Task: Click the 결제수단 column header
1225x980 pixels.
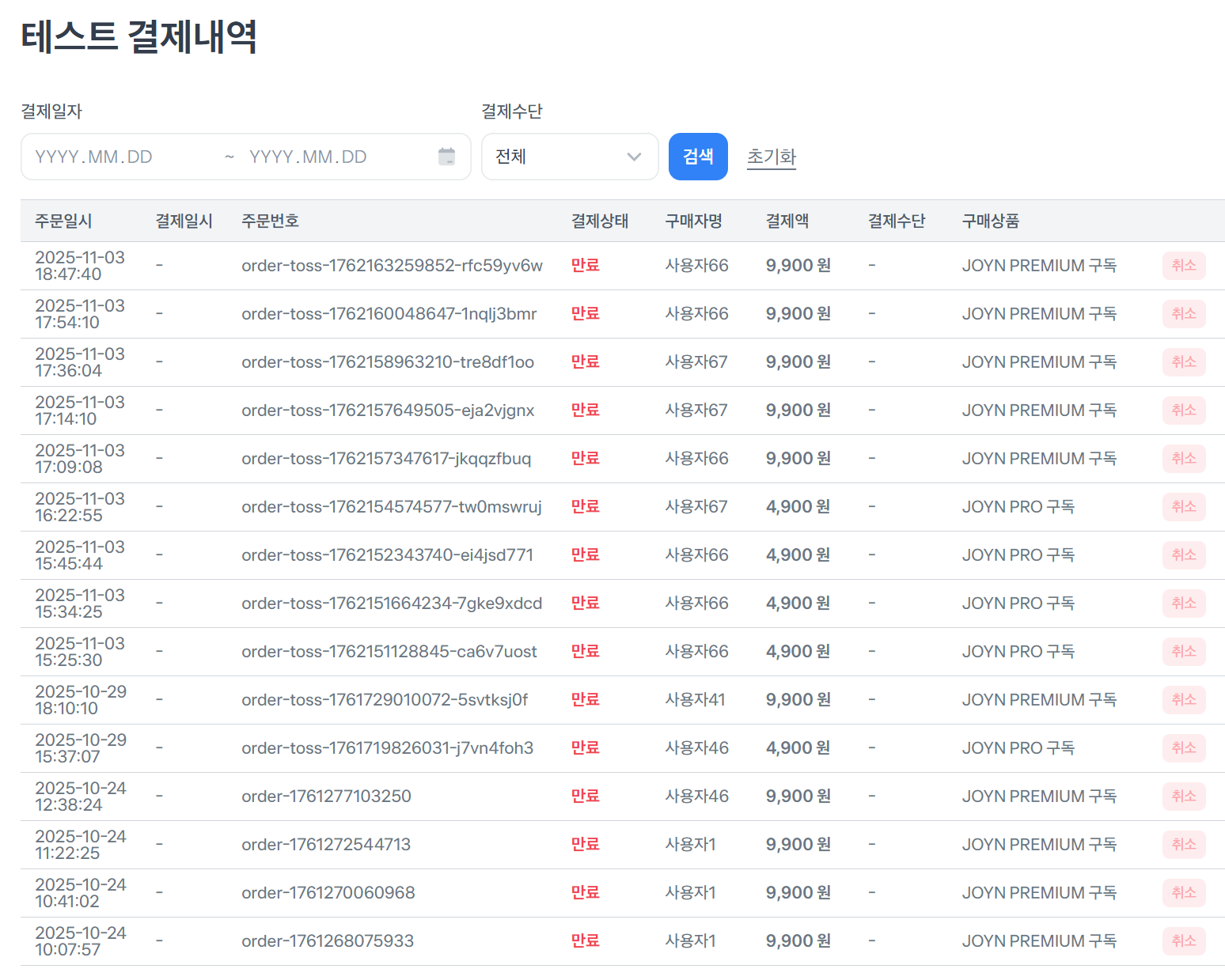Action: [897, 221]
